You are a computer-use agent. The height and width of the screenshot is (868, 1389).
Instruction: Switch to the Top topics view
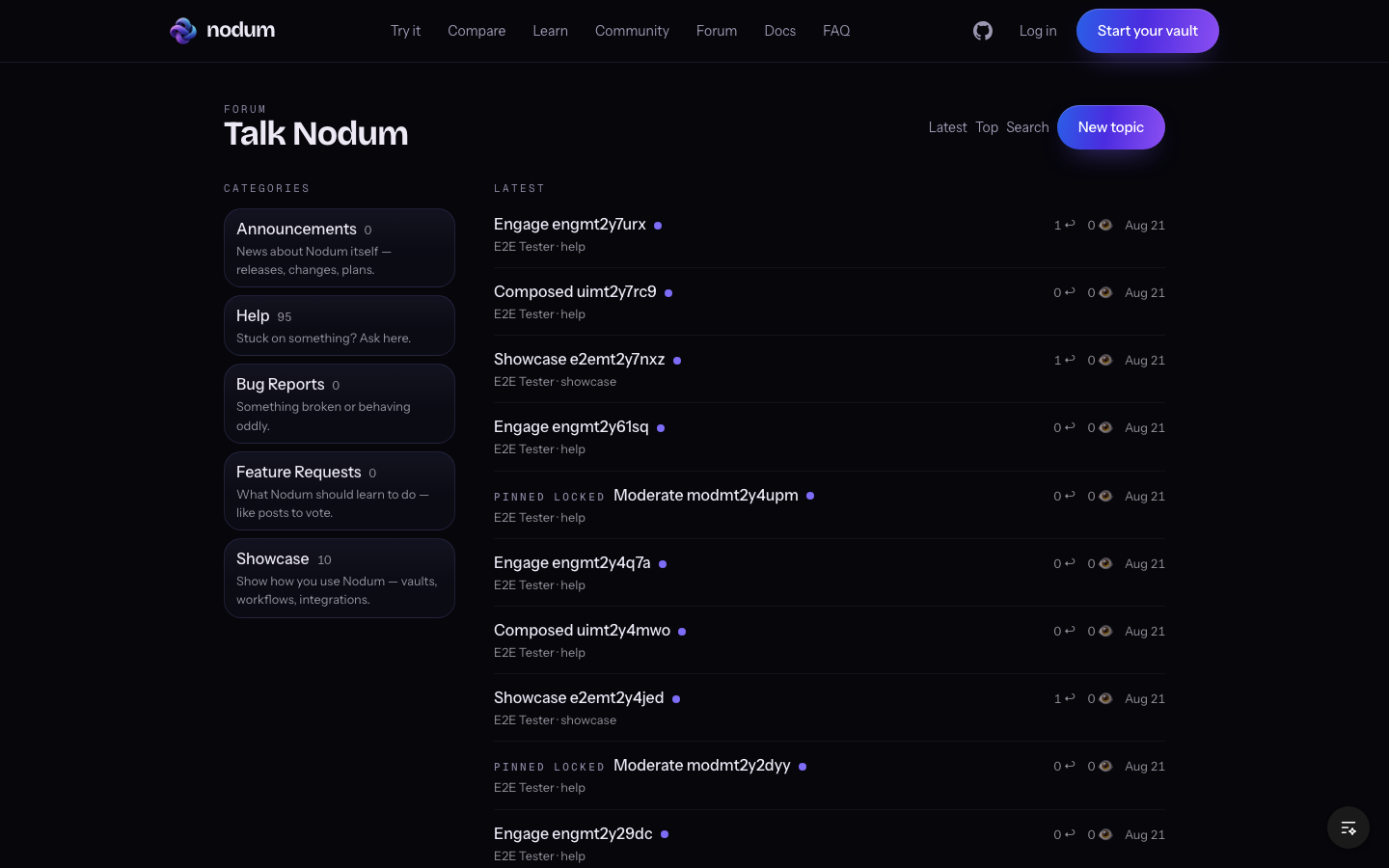[987, 127]
